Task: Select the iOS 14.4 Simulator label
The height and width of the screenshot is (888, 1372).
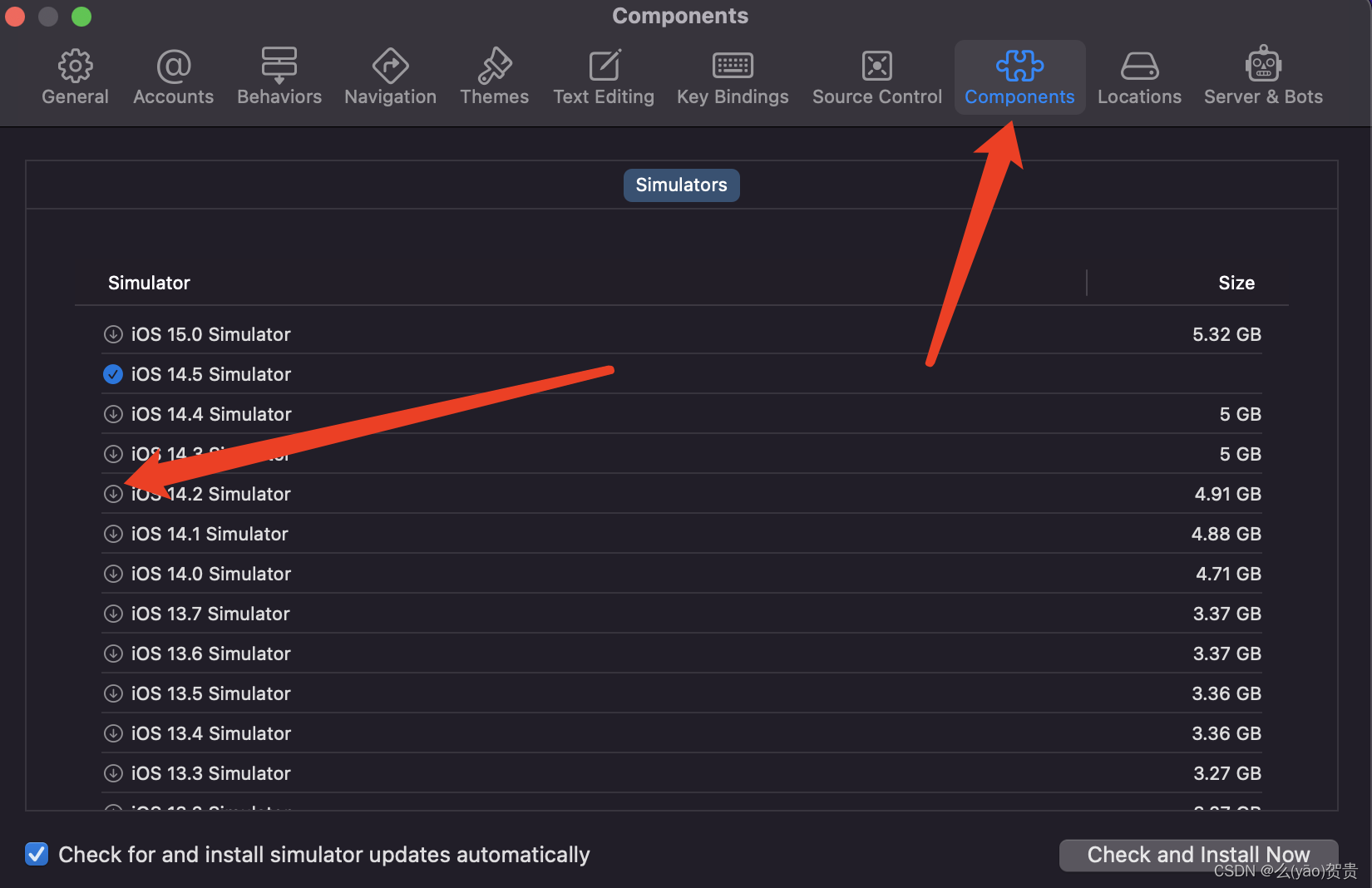Action: pyautogui.click(x=211, y=414)
